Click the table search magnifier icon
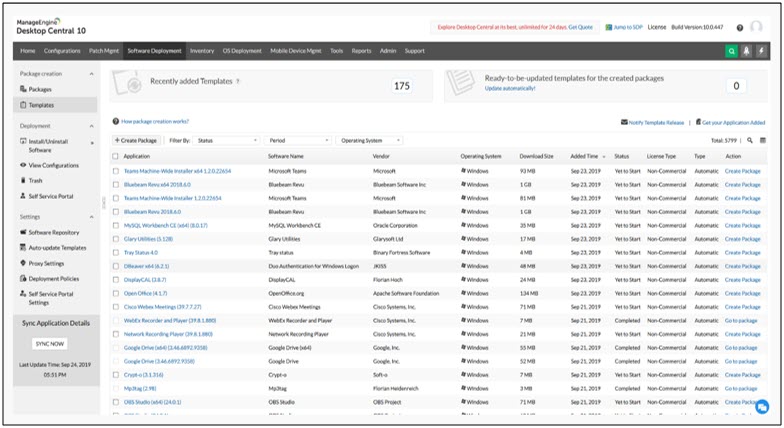Screen dimensions: 784x428 point(750,140)
